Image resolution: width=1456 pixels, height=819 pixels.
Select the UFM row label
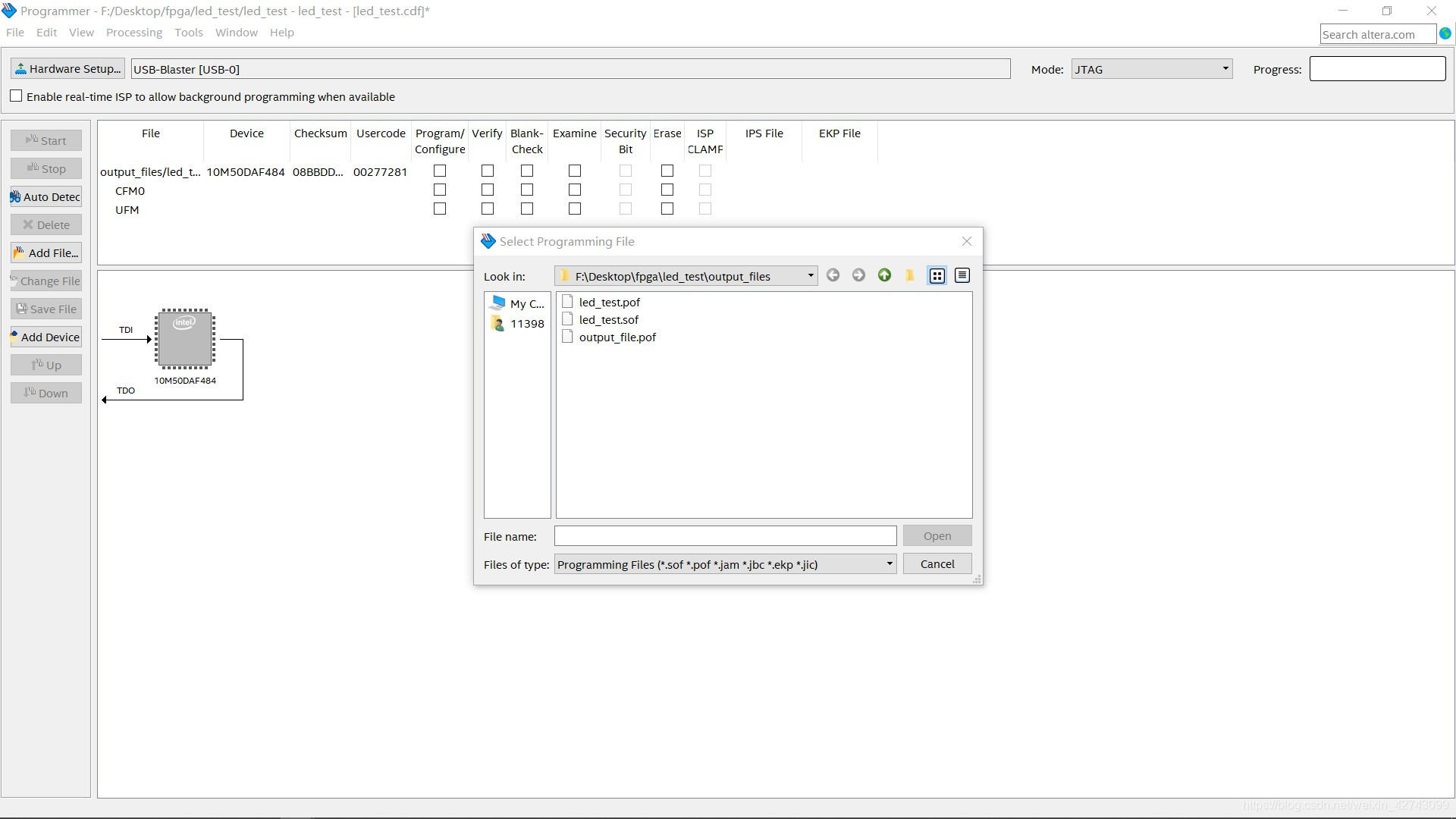click(127, 210)
